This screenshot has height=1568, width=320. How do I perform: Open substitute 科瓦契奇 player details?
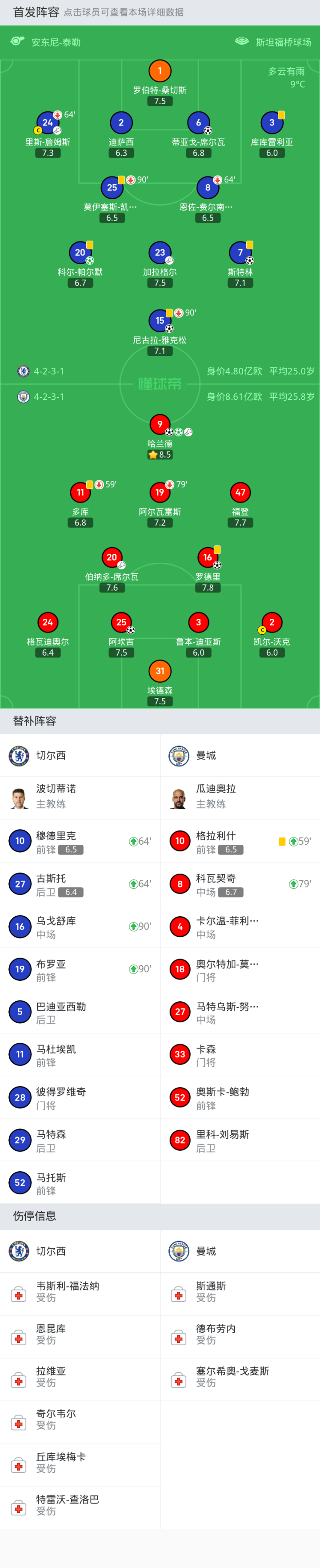(240, 884)
